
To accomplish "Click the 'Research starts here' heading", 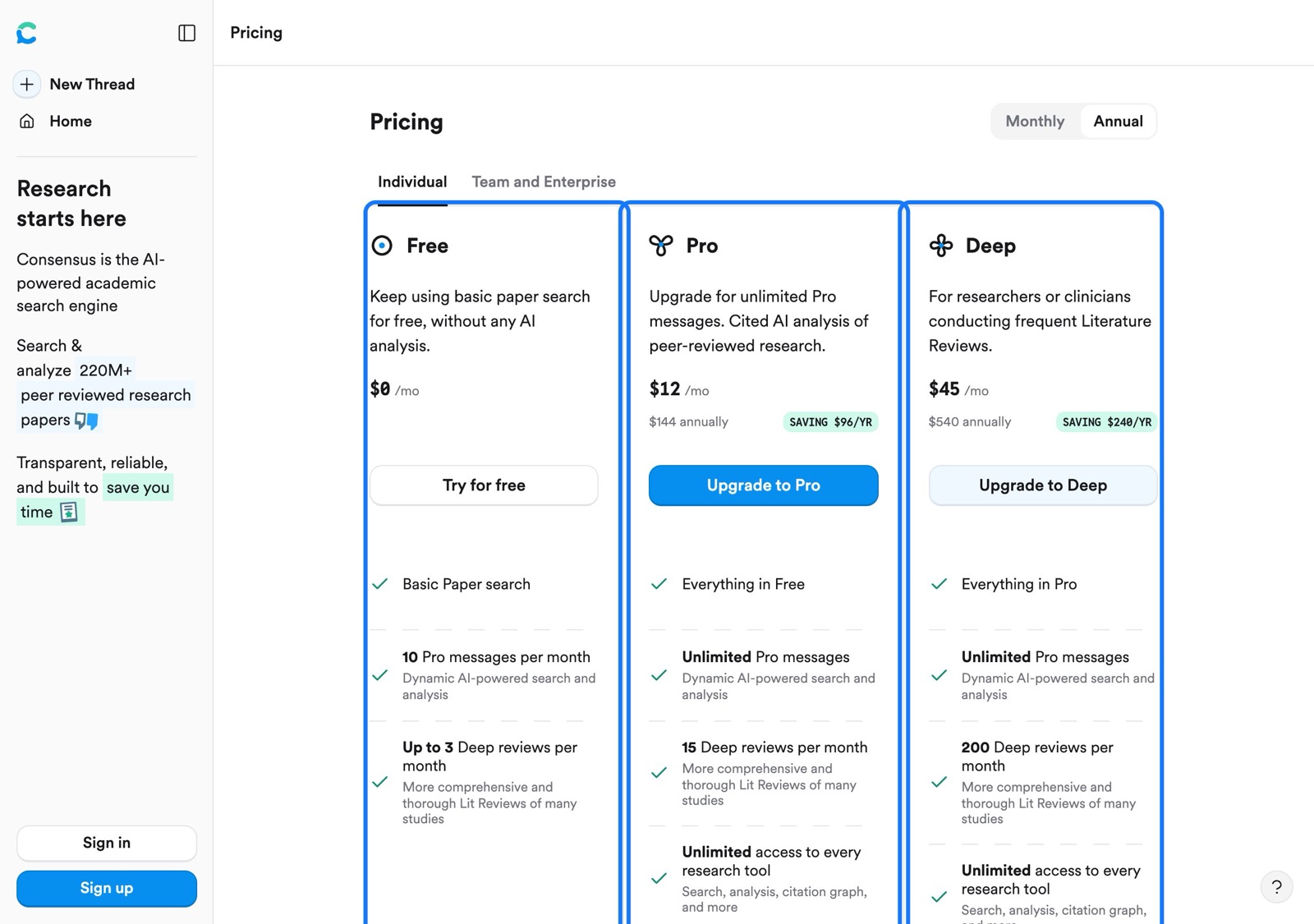I will pos(71,204).
